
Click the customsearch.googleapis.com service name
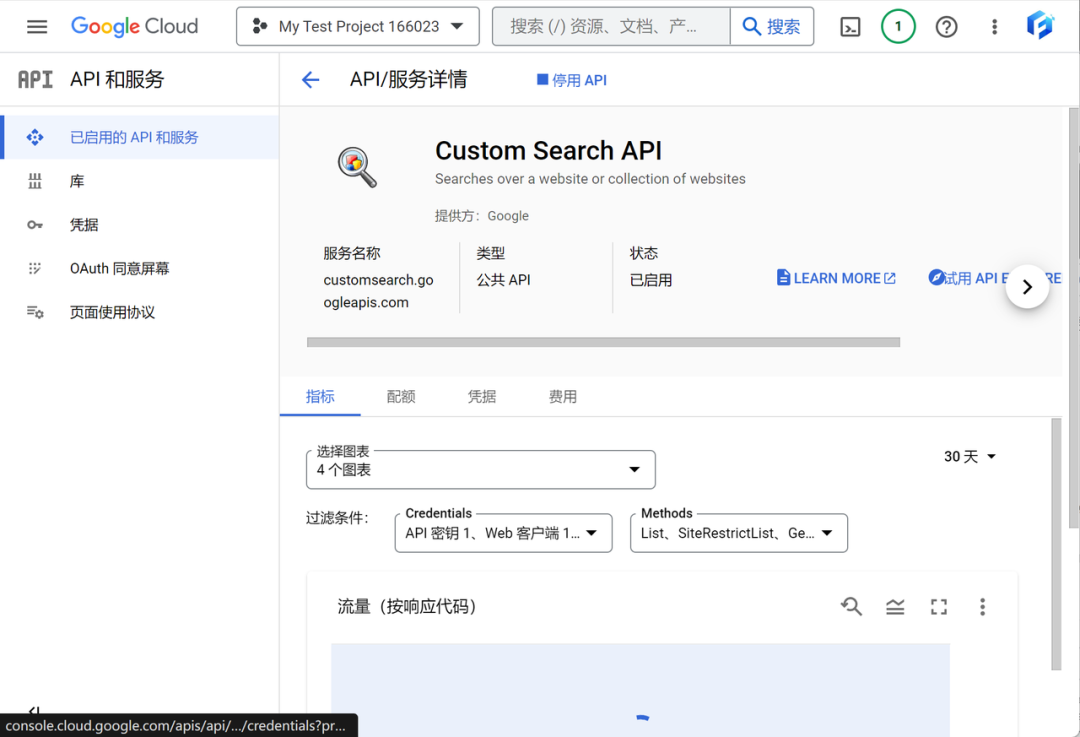coord(378,291)
